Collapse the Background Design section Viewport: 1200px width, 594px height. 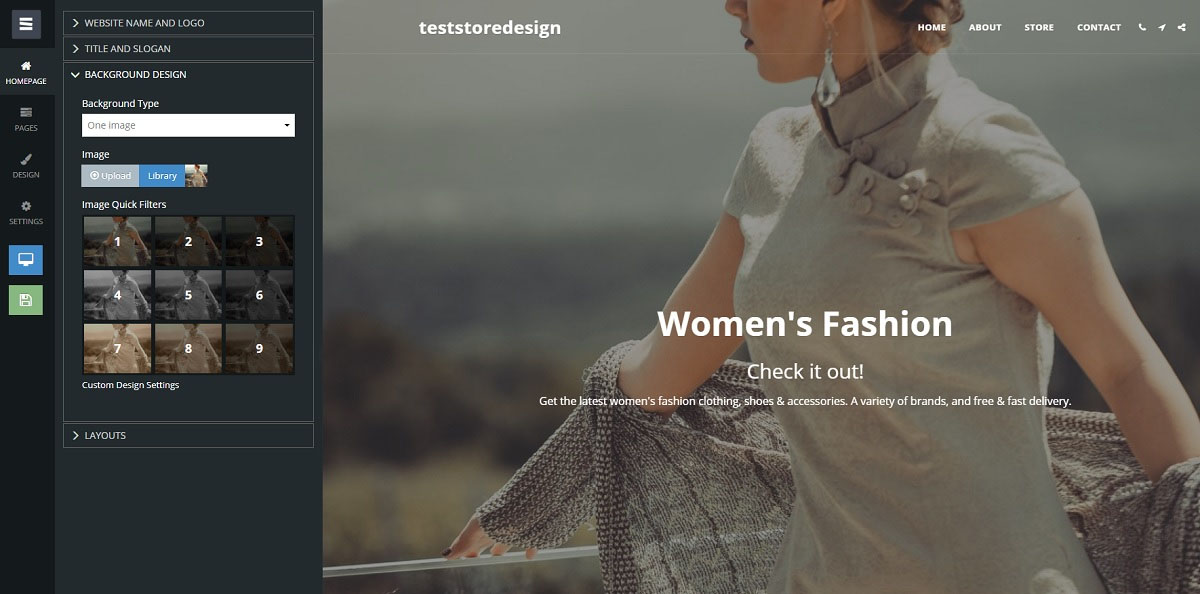(x=188, y=75)
